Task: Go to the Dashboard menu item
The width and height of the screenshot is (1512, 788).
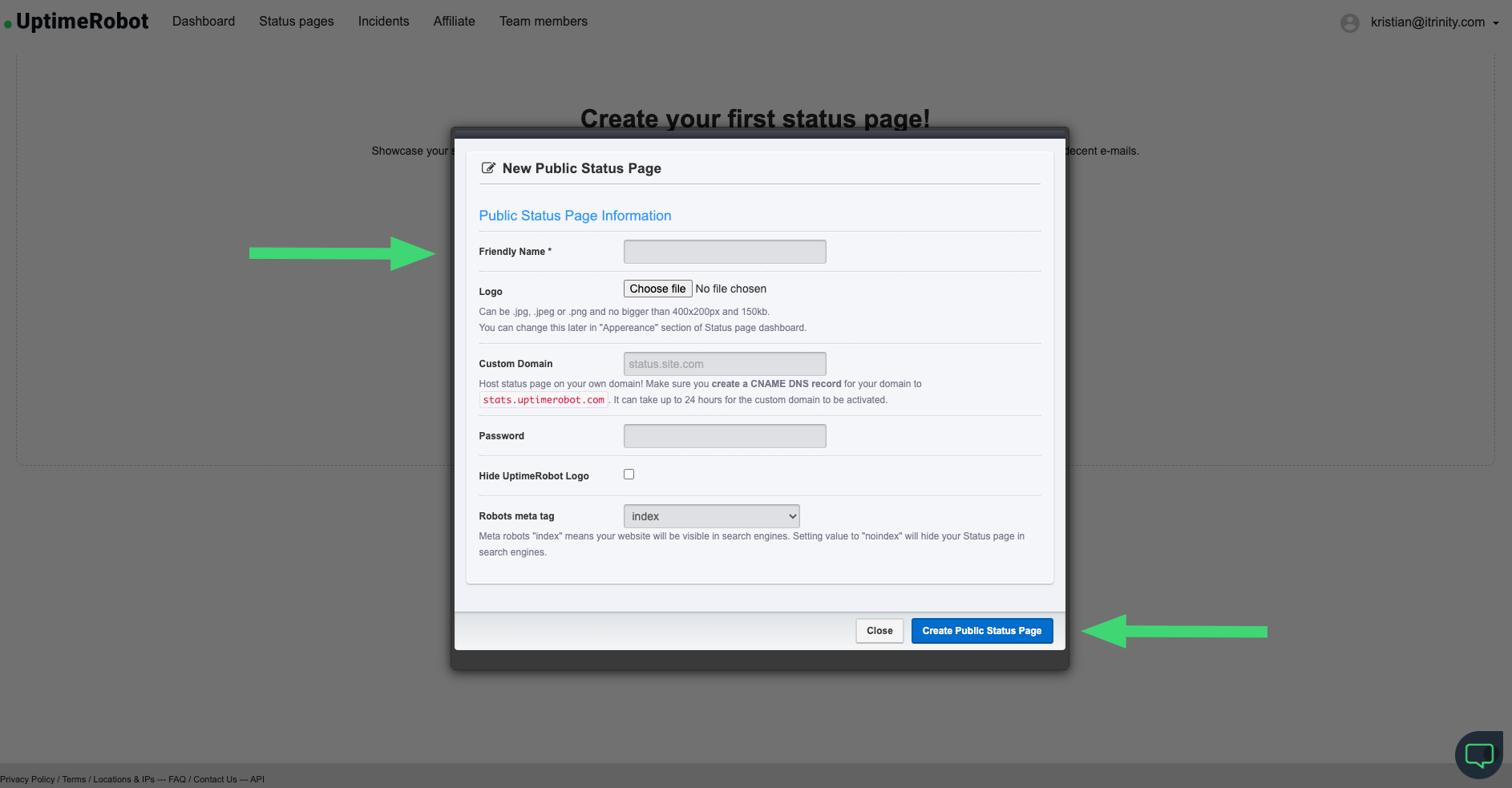Action: 204,22
